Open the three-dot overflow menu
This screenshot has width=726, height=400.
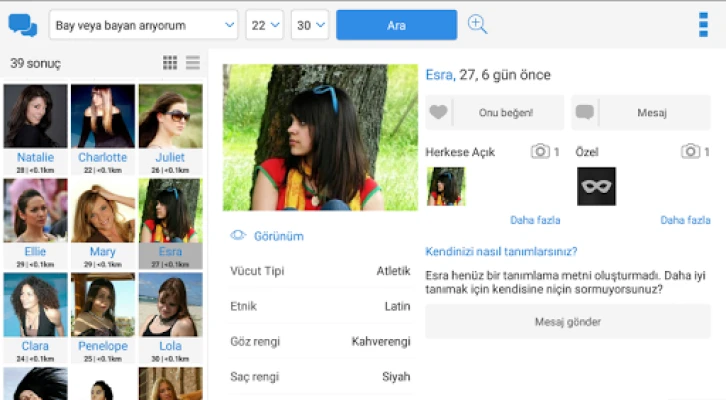[703, 25]
